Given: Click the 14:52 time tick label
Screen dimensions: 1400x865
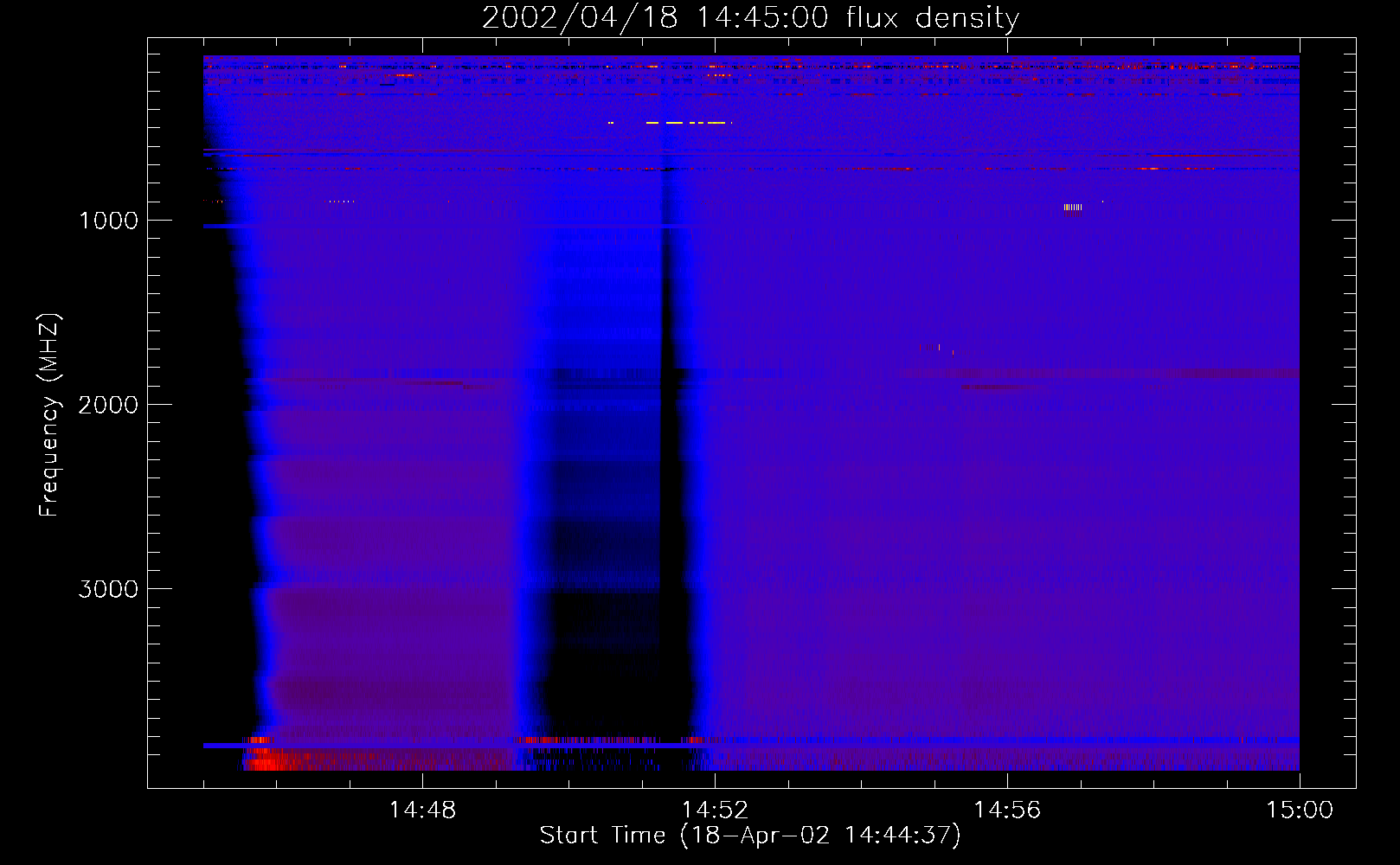Looking at the screenshot, I should coord(715,811).
